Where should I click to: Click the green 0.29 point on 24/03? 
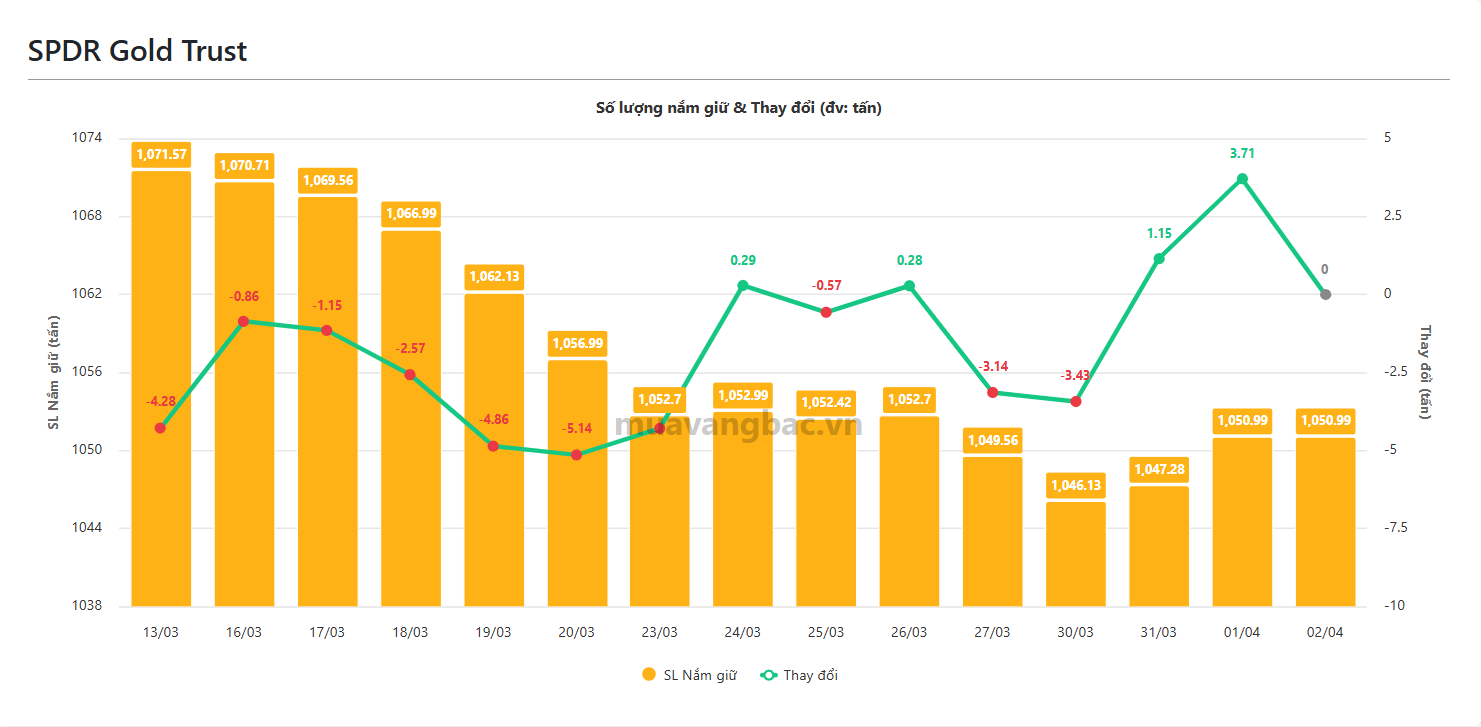[x=743, y=285]
